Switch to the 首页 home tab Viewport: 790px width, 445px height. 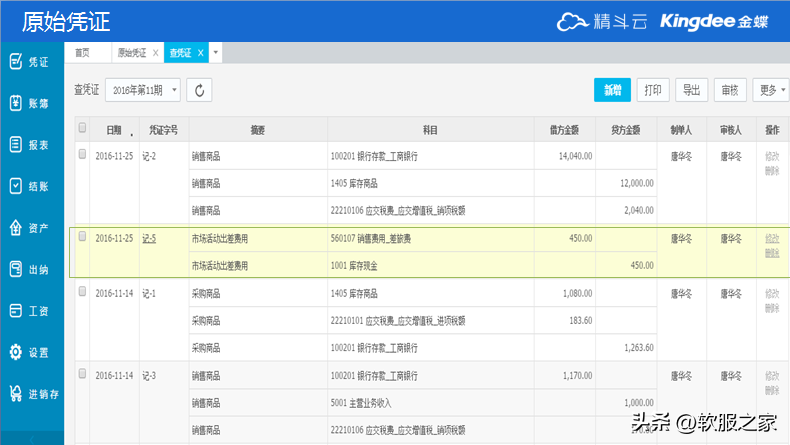pyautogui.click(x=83, y=52)
